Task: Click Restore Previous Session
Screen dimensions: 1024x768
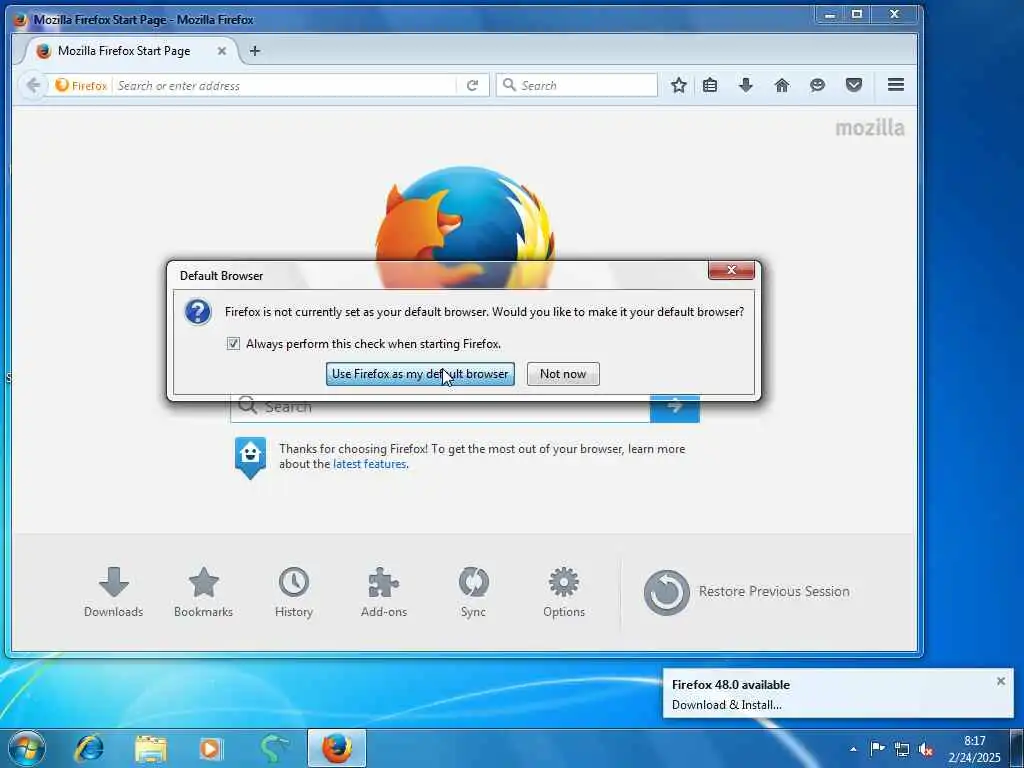Action: [746, 592]
